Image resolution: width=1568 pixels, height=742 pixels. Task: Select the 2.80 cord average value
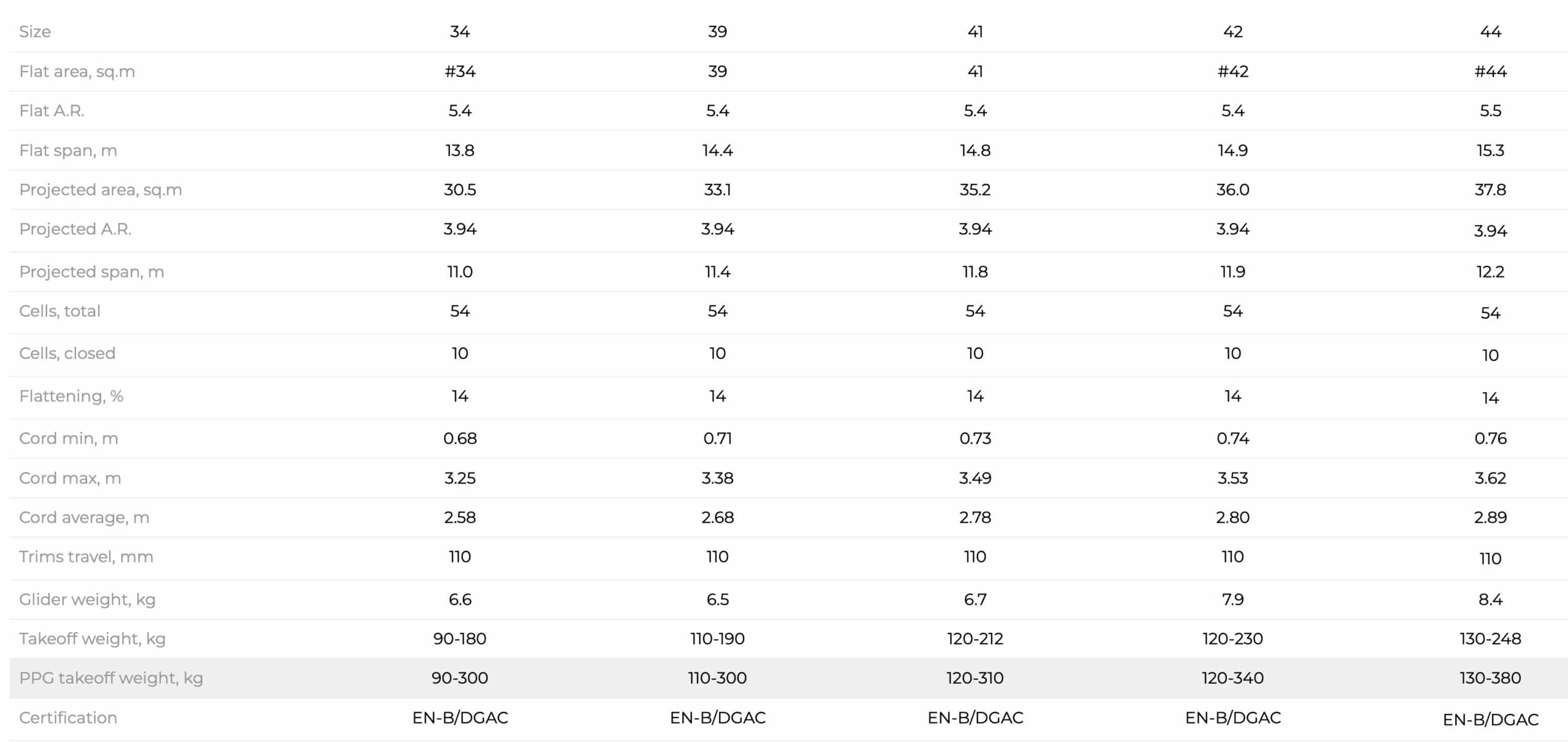point(1233,517)
